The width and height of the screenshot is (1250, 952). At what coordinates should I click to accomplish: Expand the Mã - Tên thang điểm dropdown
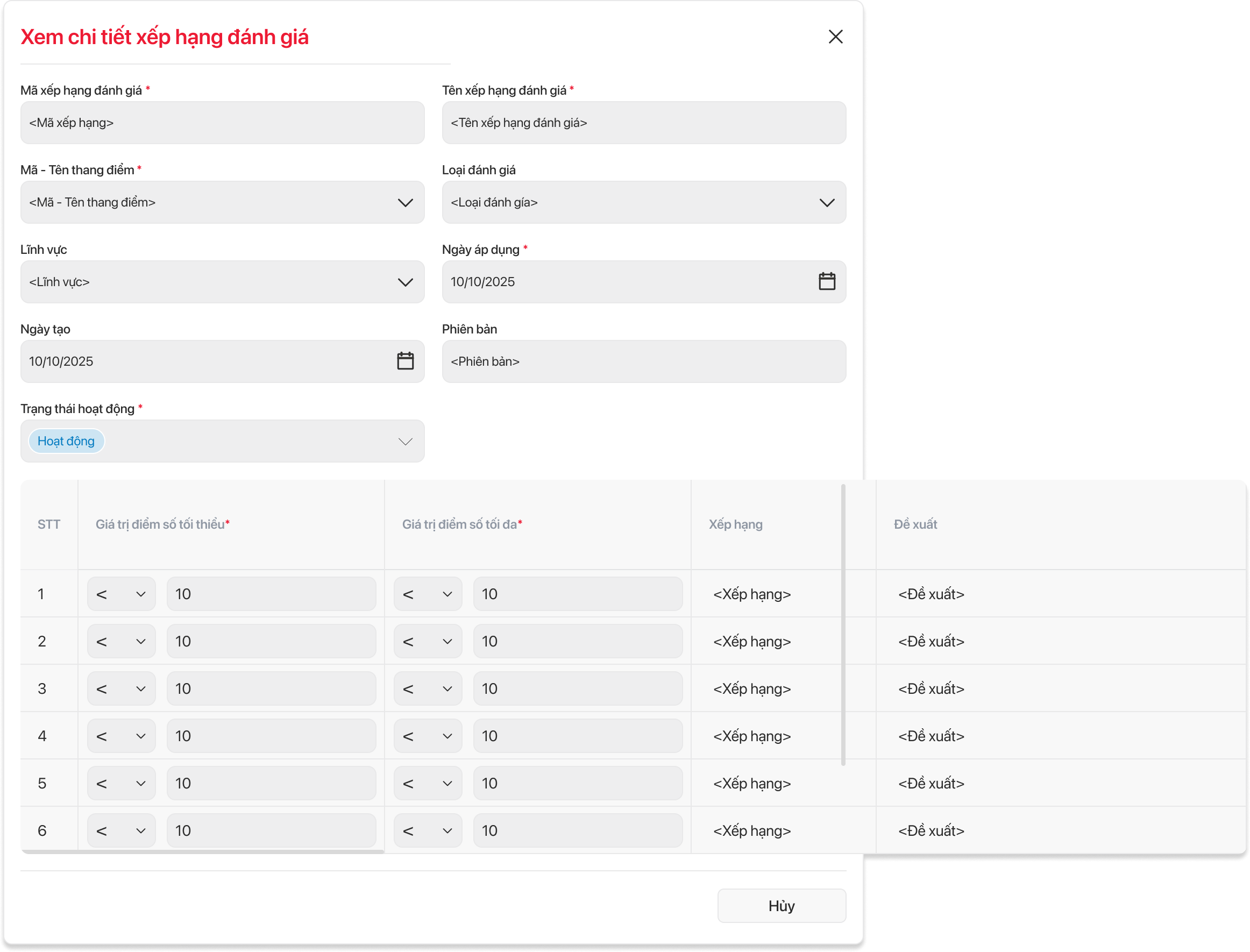pos(405,203)
